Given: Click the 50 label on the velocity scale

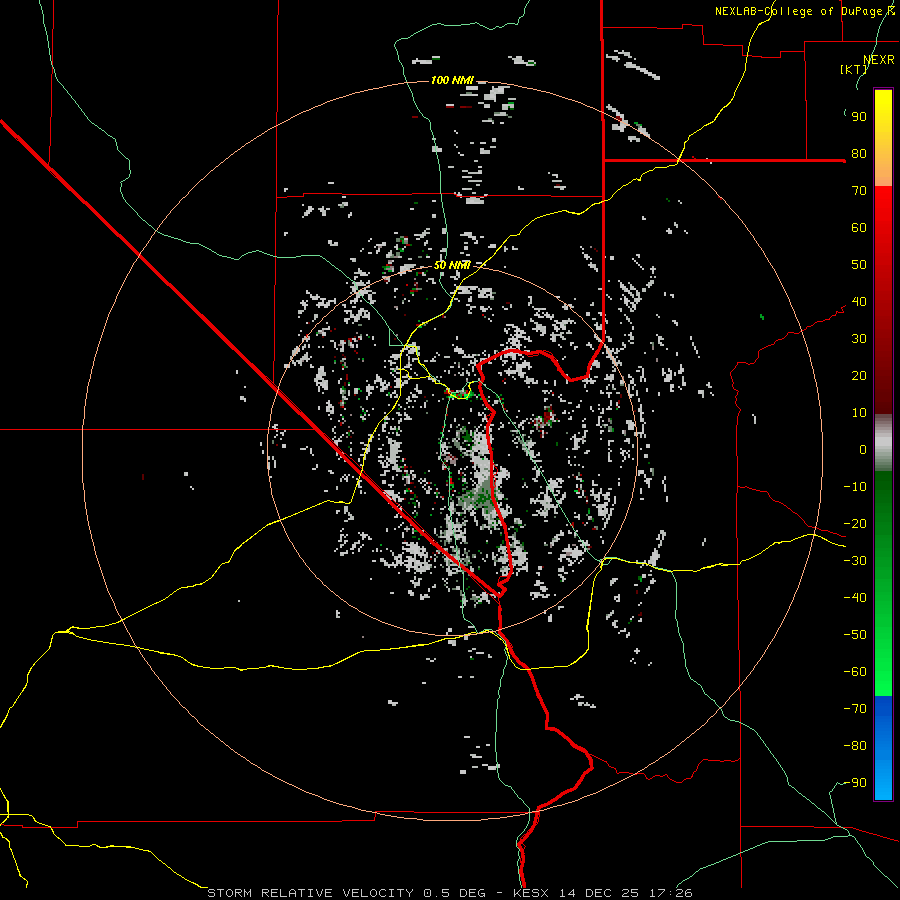Looking at the screenshot, I should (859, 265).
